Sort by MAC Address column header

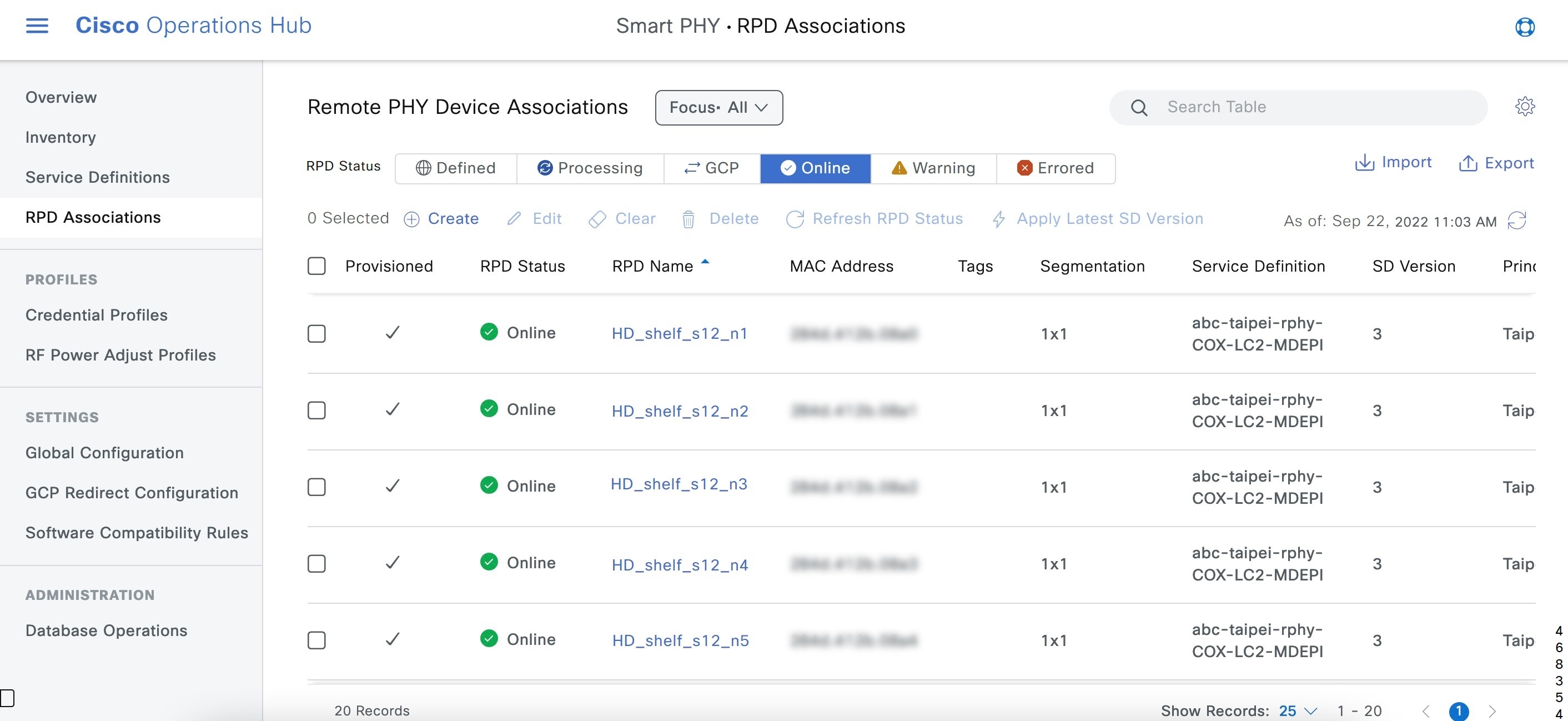(841, 266)
